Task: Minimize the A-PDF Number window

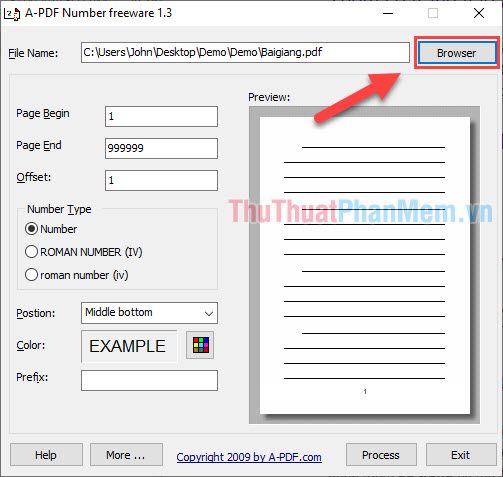Action: click(388, 13)
